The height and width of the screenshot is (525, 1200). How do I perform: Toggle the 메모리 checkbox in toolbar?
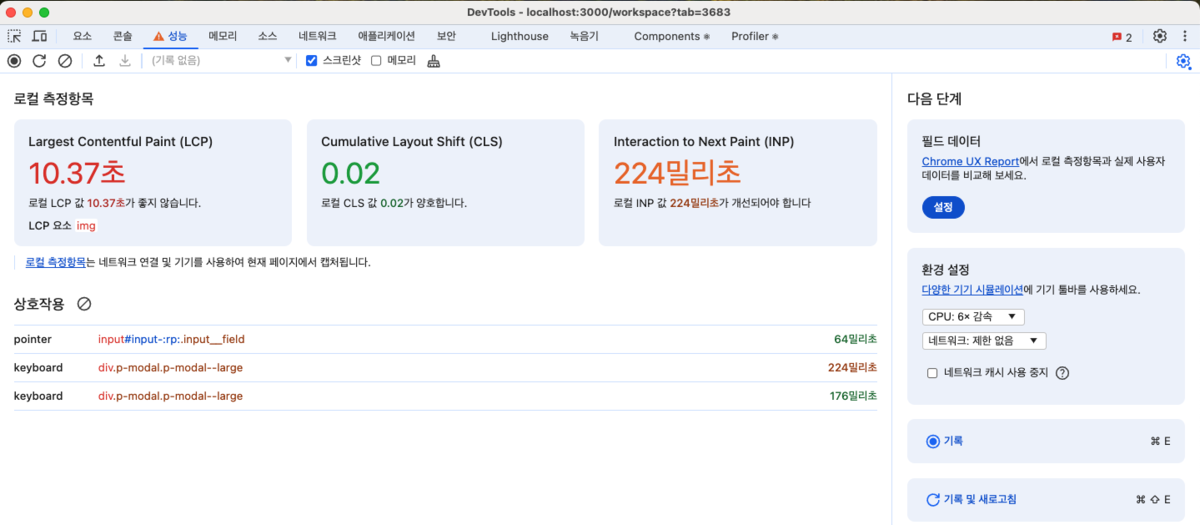(x=376, y=61)
